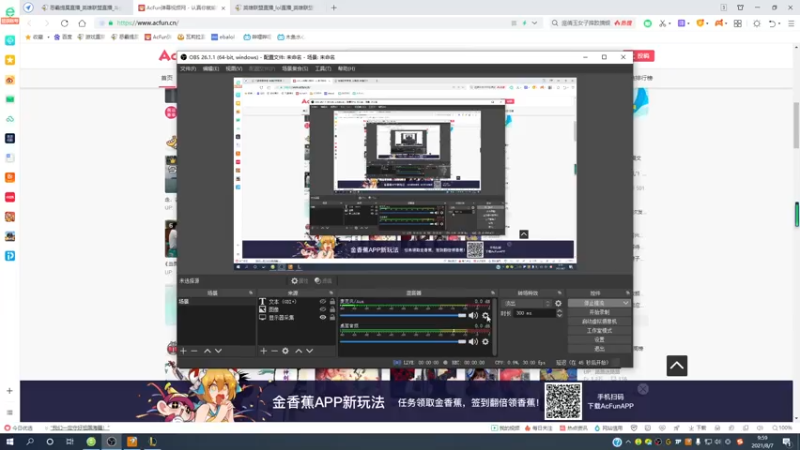Remove the selected scene with the minus icon in 场景 panel

[194, 351]
